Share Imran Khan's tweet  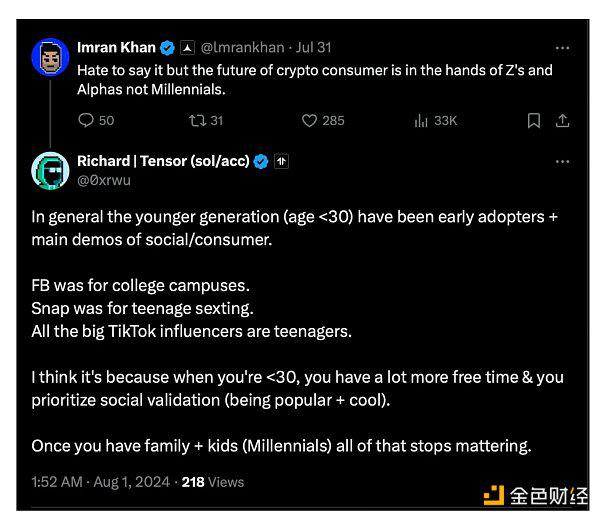[x=563, y=120]
